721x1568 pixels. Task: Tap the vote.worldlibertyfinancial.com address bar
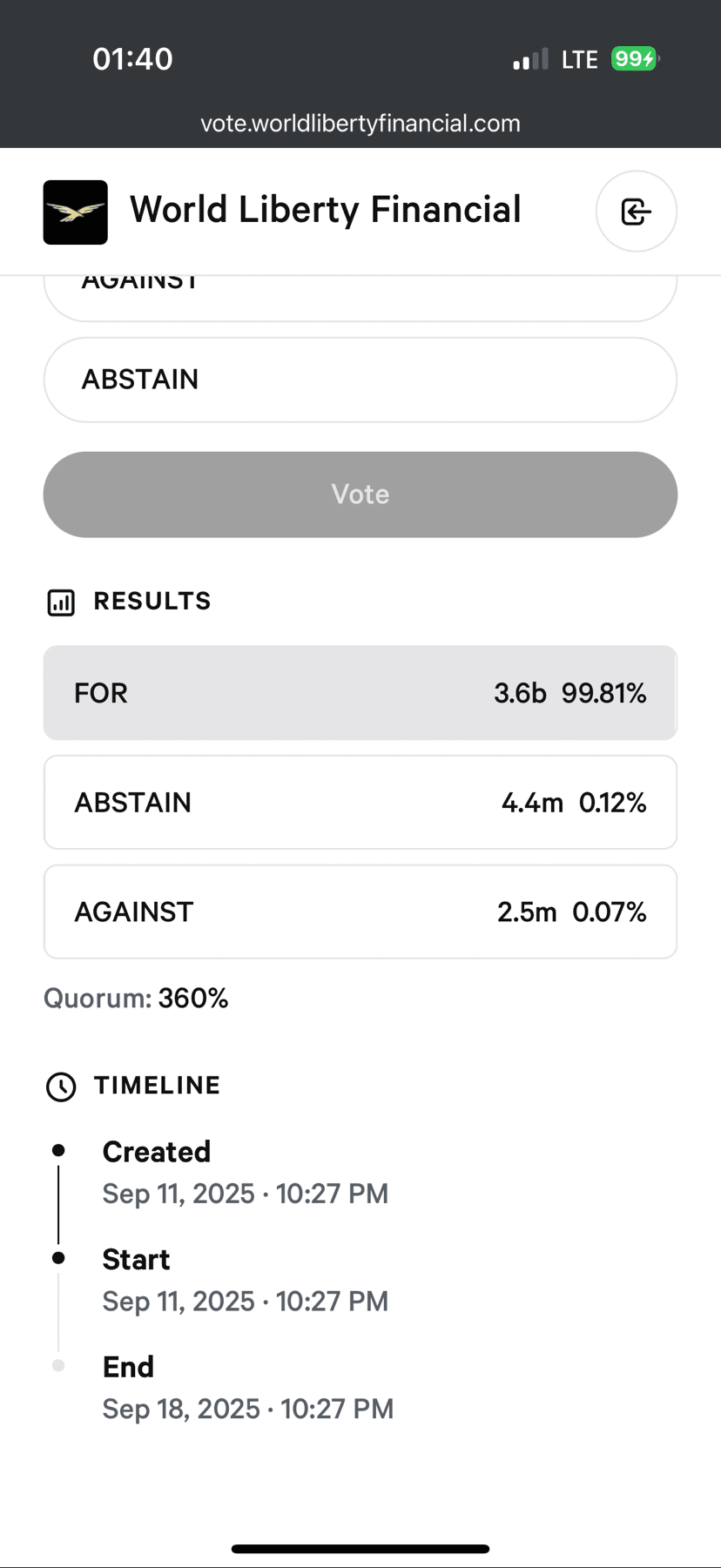point(360,124)
